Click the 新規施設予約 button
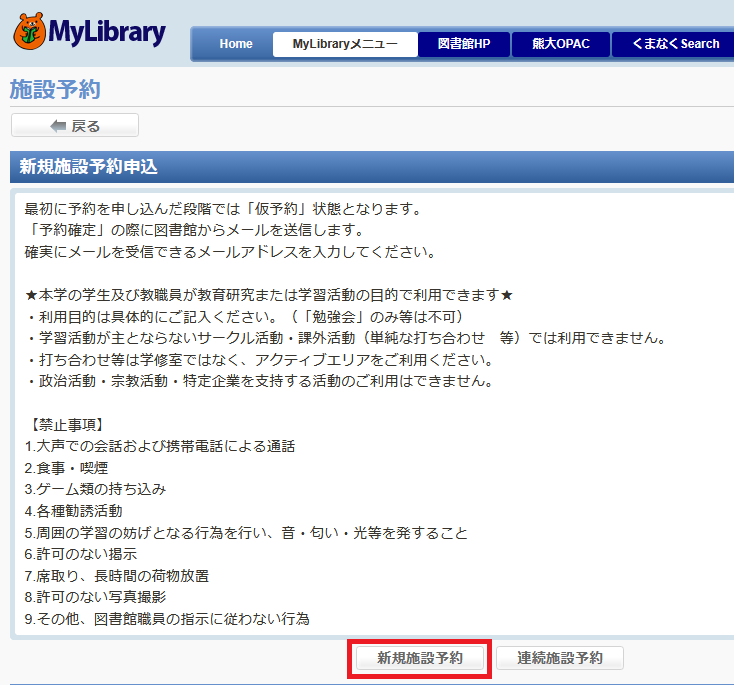This screenshot has height=685, width=734. point(420,658)
